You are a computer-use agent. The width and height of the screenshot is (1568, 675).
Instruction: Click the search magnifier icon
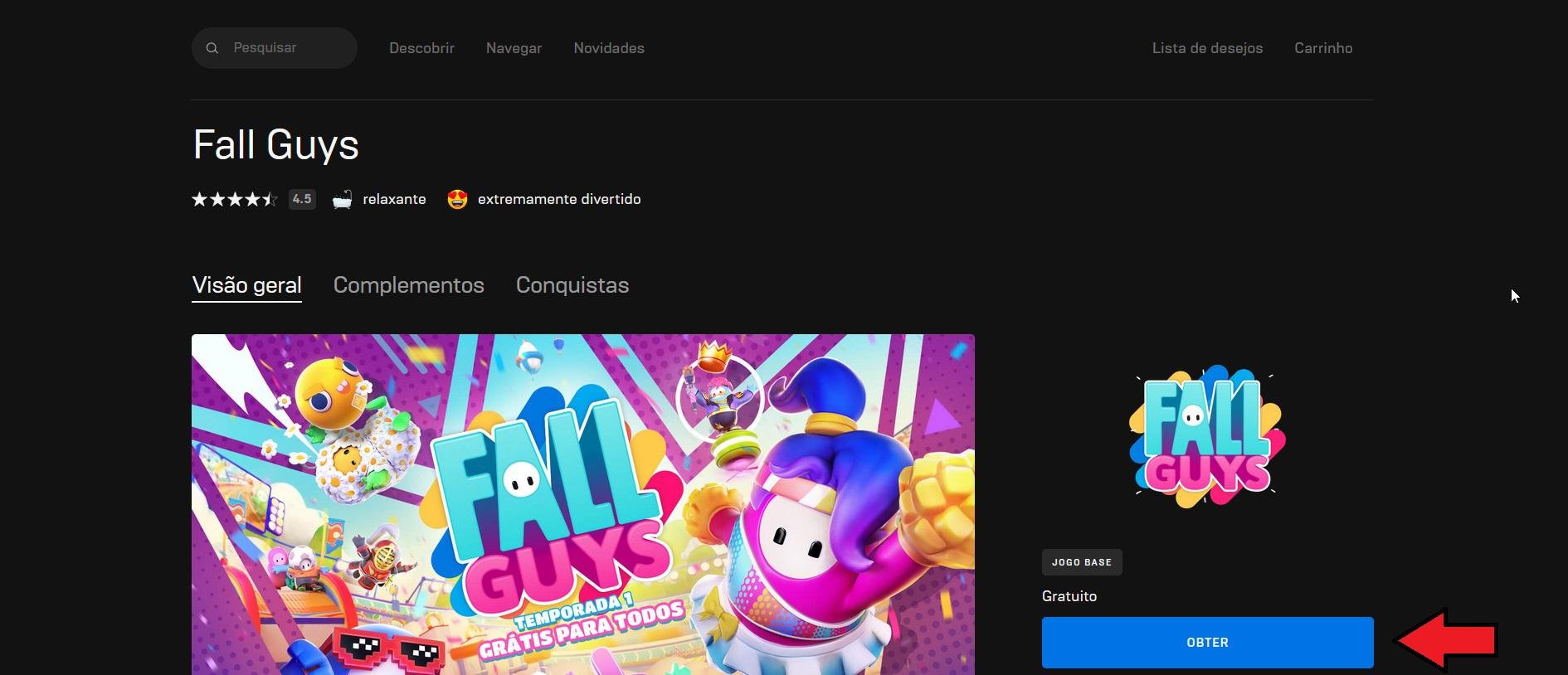[212, 48]
